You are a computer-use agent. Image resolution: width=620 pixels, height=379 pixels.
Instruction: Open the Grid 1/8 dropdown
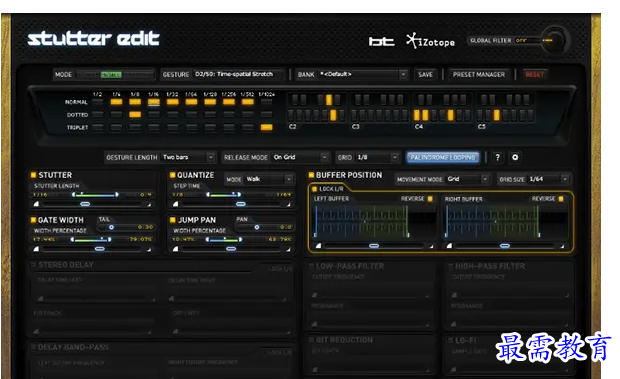pyautogui.click(x=377, y=157)
